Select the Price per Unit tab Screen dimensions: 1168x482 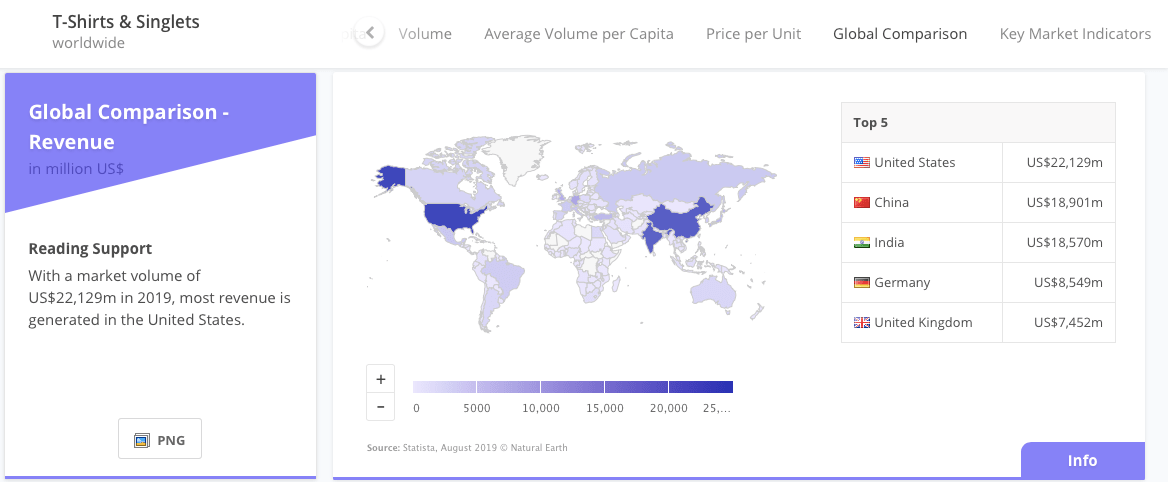753,34
